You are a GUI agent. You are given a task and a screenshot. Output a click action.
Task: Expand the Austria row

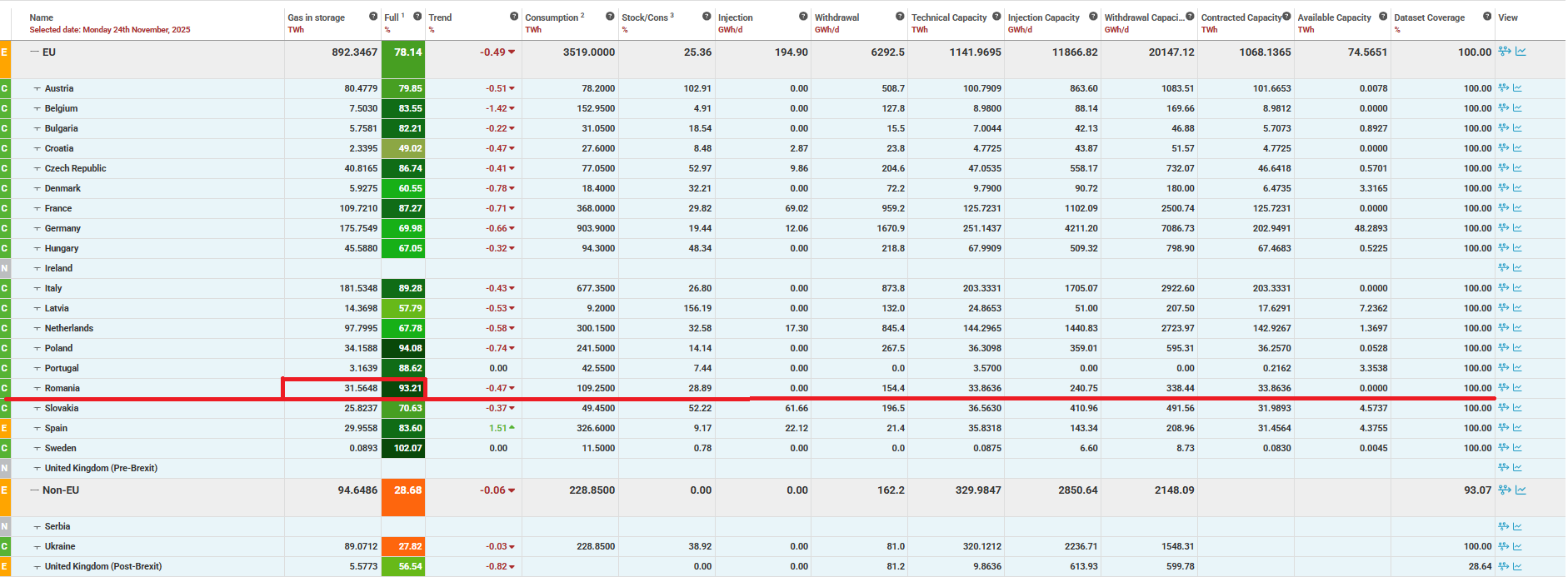pyautogui.click(x=37, y=88)
